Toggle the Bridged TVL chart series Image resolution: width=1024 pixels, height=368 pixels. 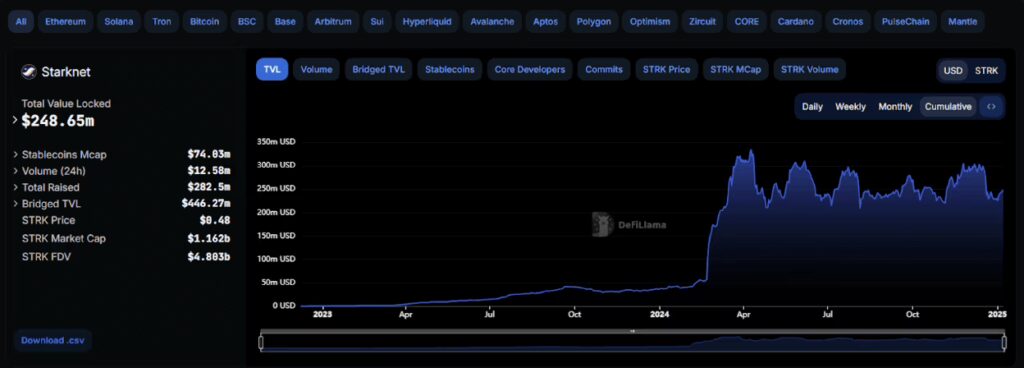378,69
